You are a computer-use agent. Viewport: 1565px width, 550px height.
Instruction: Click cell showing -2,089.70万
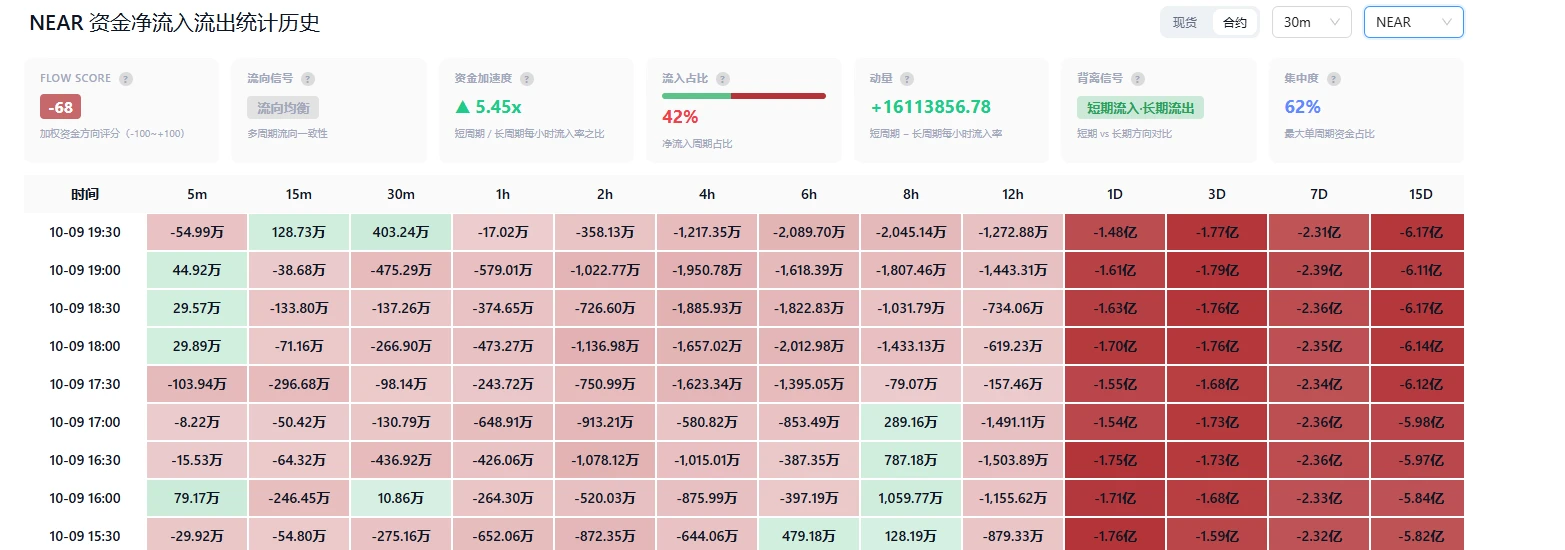(809, 232)
